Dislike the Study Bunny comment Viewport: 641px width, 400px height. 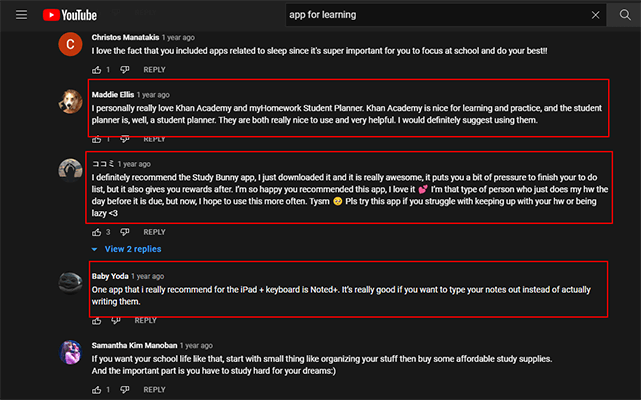point(125,231)
